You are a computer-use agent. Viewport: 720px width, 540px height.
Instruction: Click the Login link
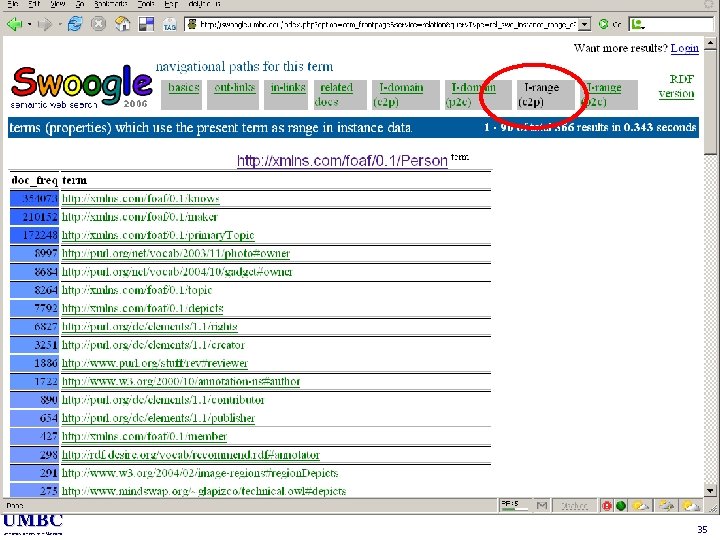(684, 48)
